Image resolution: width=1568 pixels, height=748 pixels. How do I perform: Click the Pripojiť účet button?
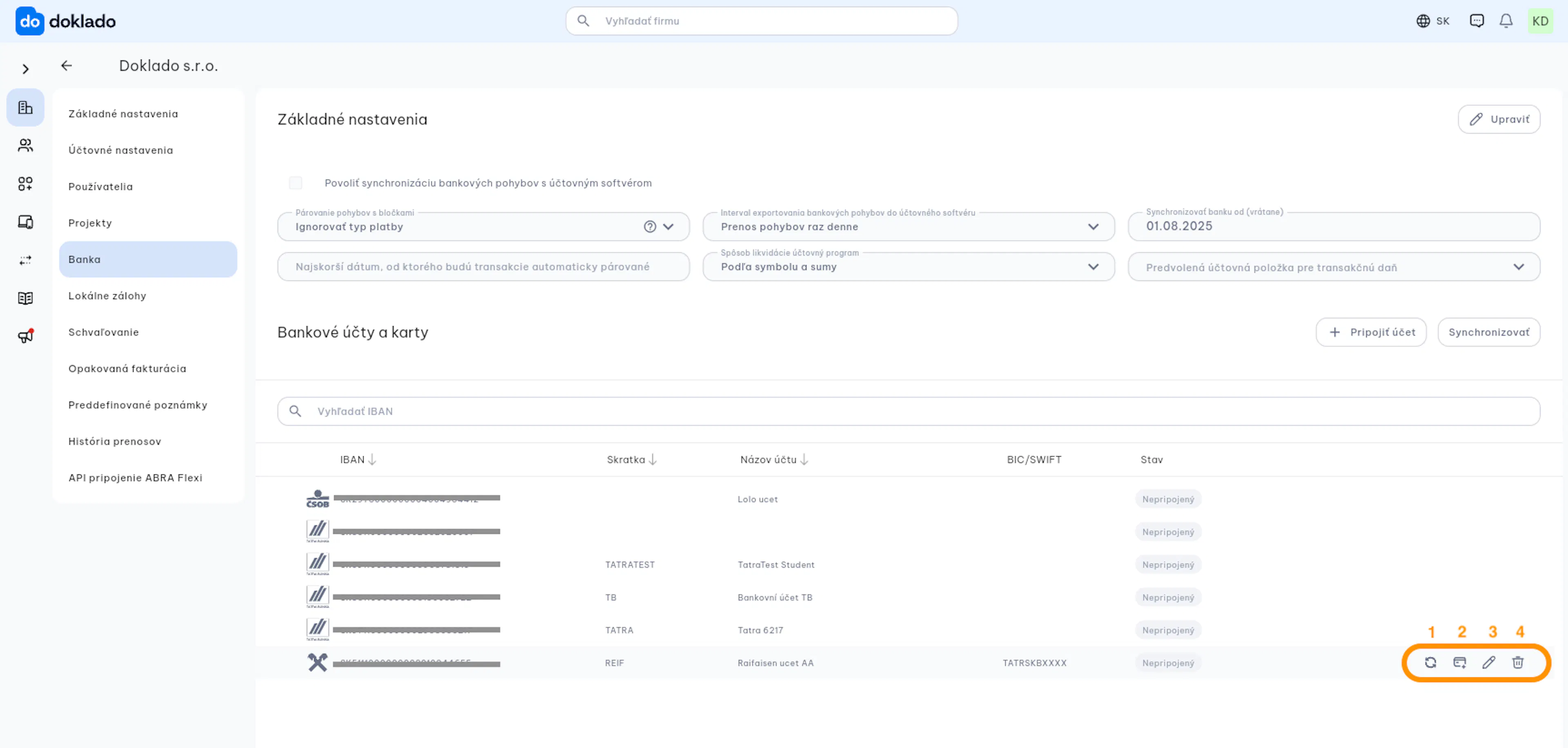pyautogui.click(x=1371, y=333)
